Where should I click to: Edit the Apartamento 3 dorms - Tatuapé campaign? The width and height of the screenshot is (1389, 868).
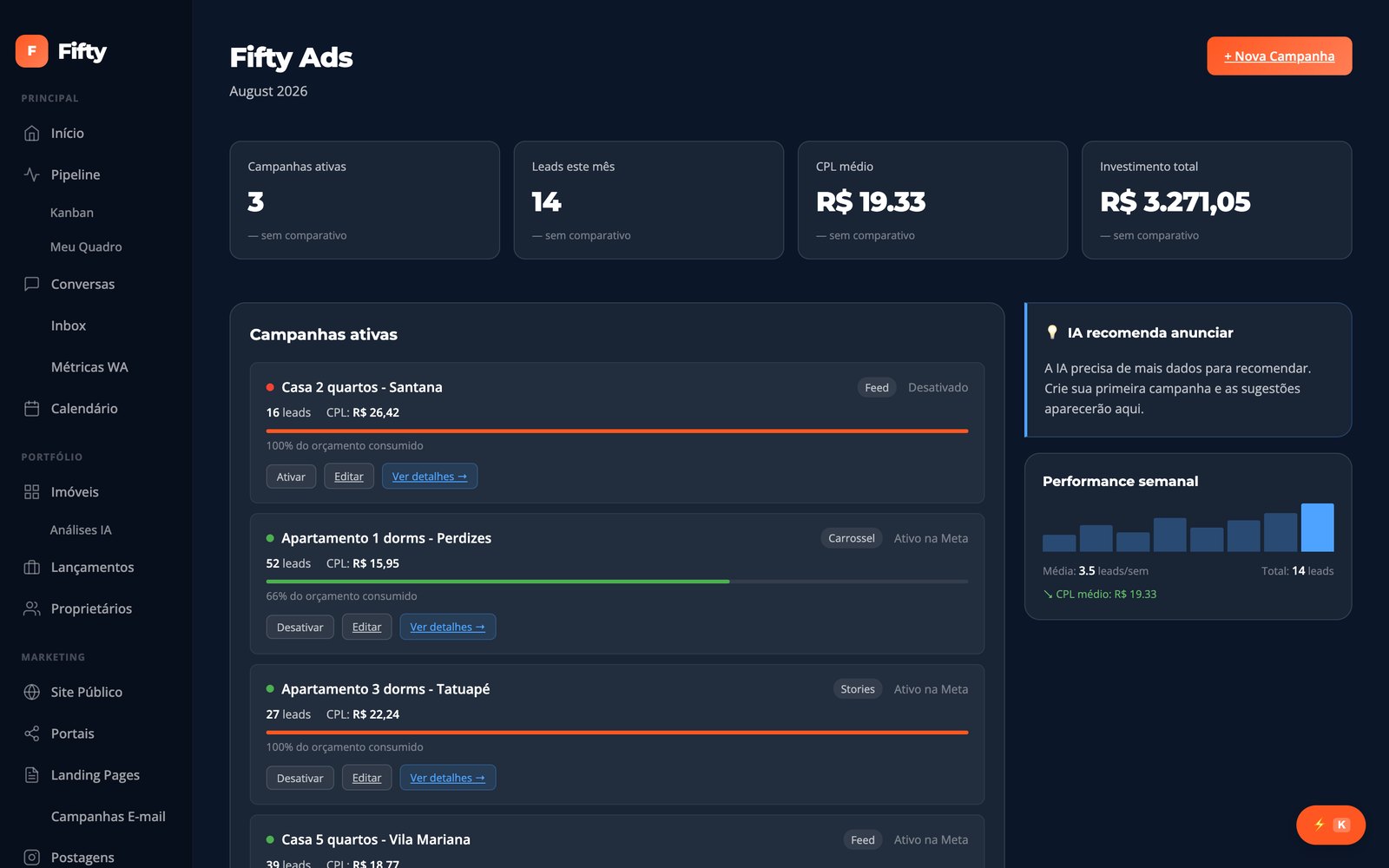pyautogui.click(x=366, y=778)
